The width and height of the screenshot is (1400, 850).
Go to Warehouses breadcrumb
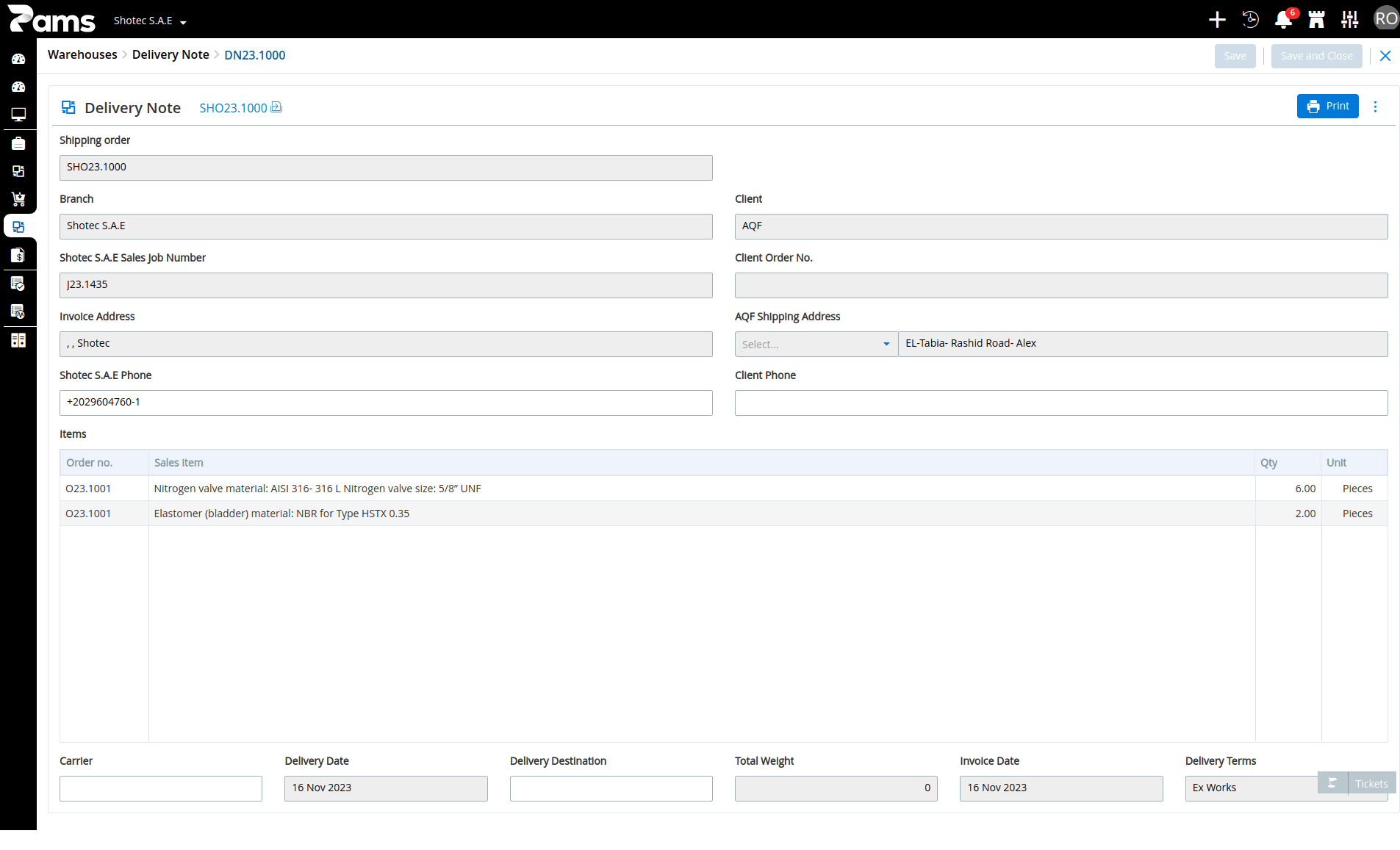[x=82, y=55]
